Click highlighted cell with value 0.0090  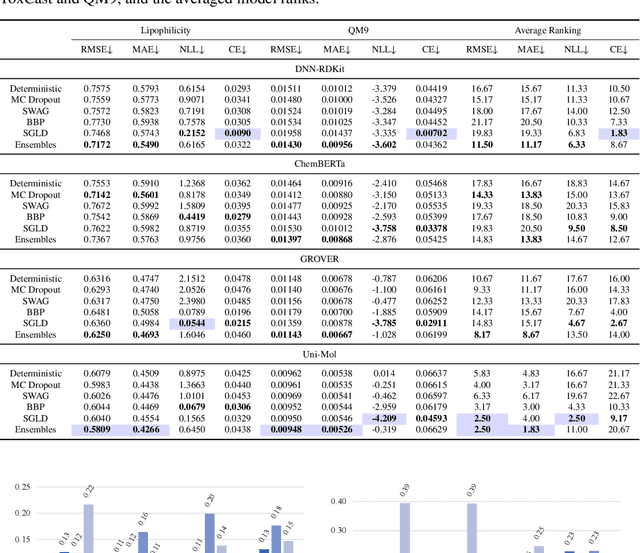click(x=236, y=133)
